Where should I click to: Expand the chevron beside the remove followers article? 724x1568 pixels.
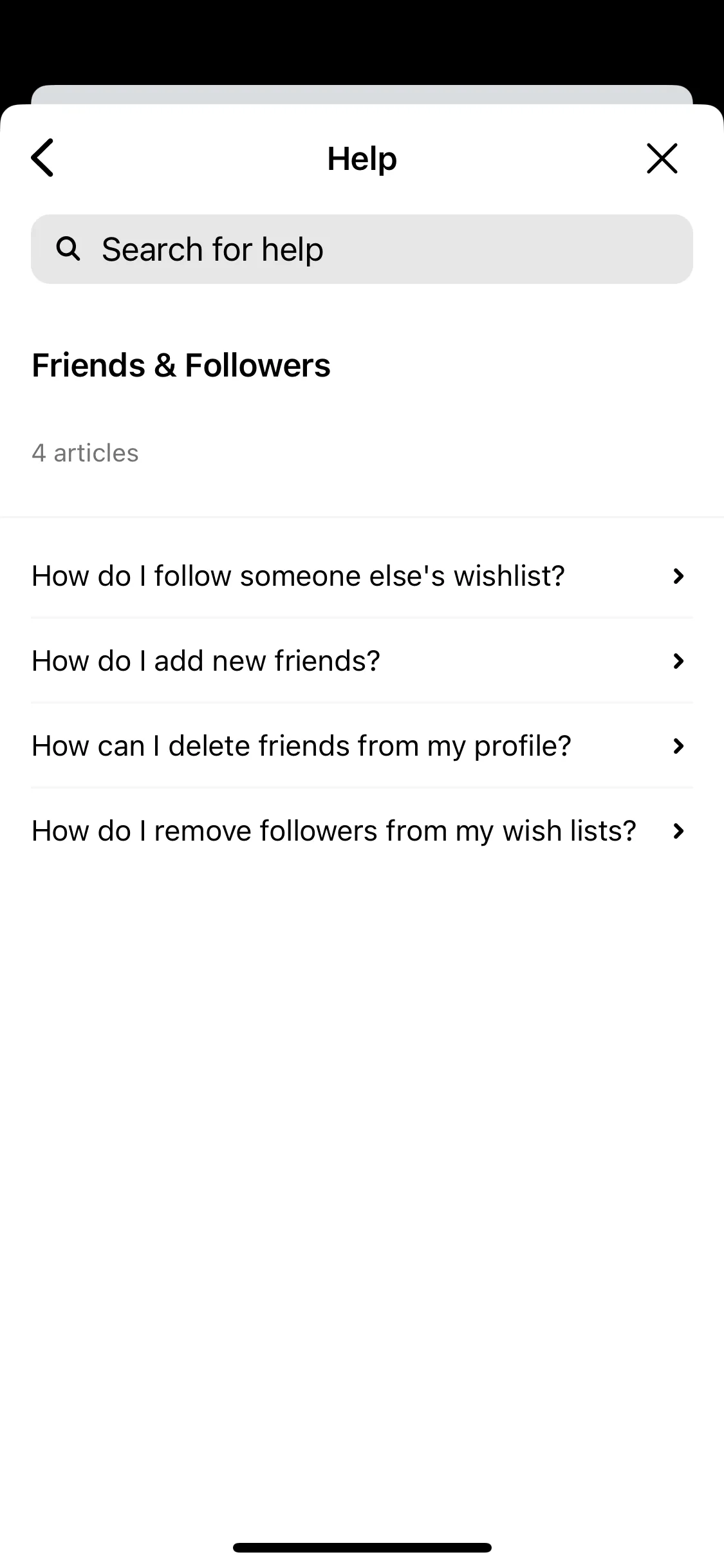coord(678,831)
